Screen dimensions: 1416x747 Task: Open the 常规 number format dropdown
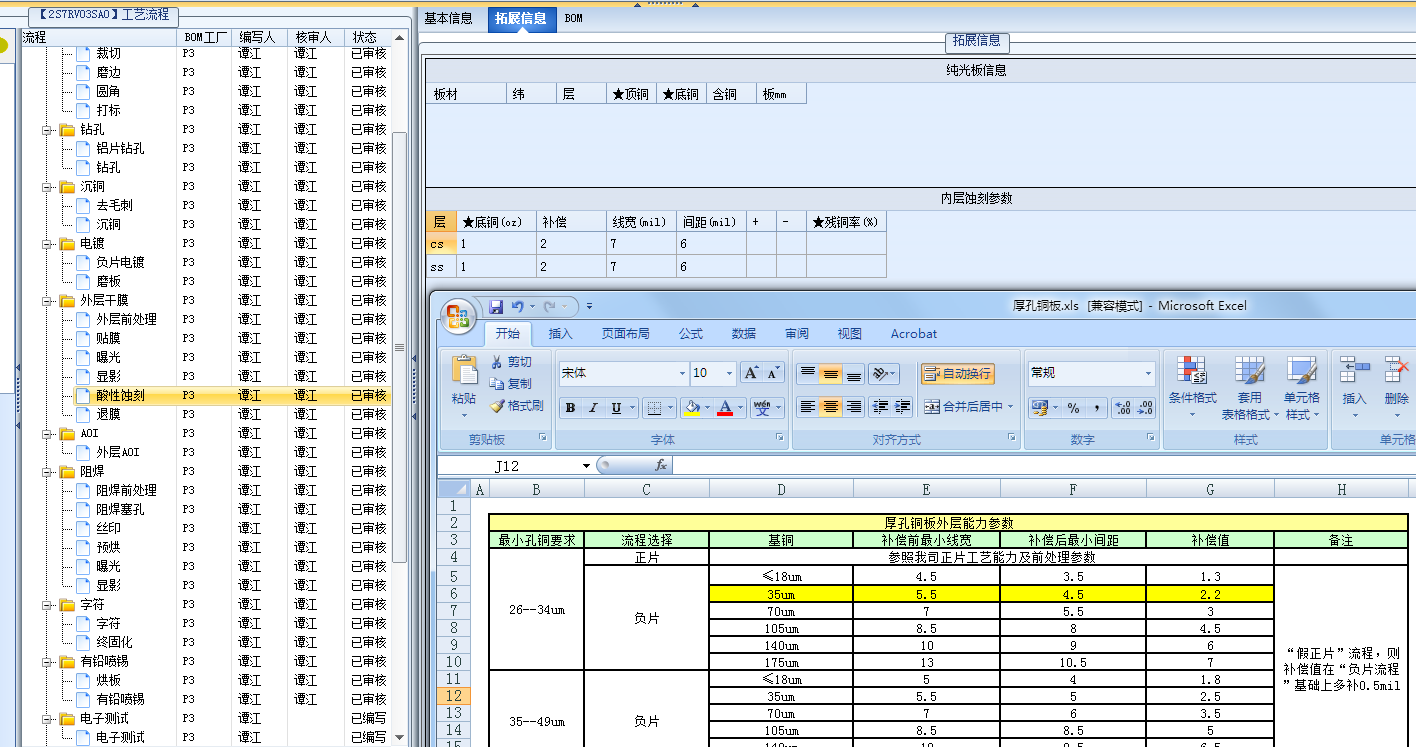pos(1149,373)
